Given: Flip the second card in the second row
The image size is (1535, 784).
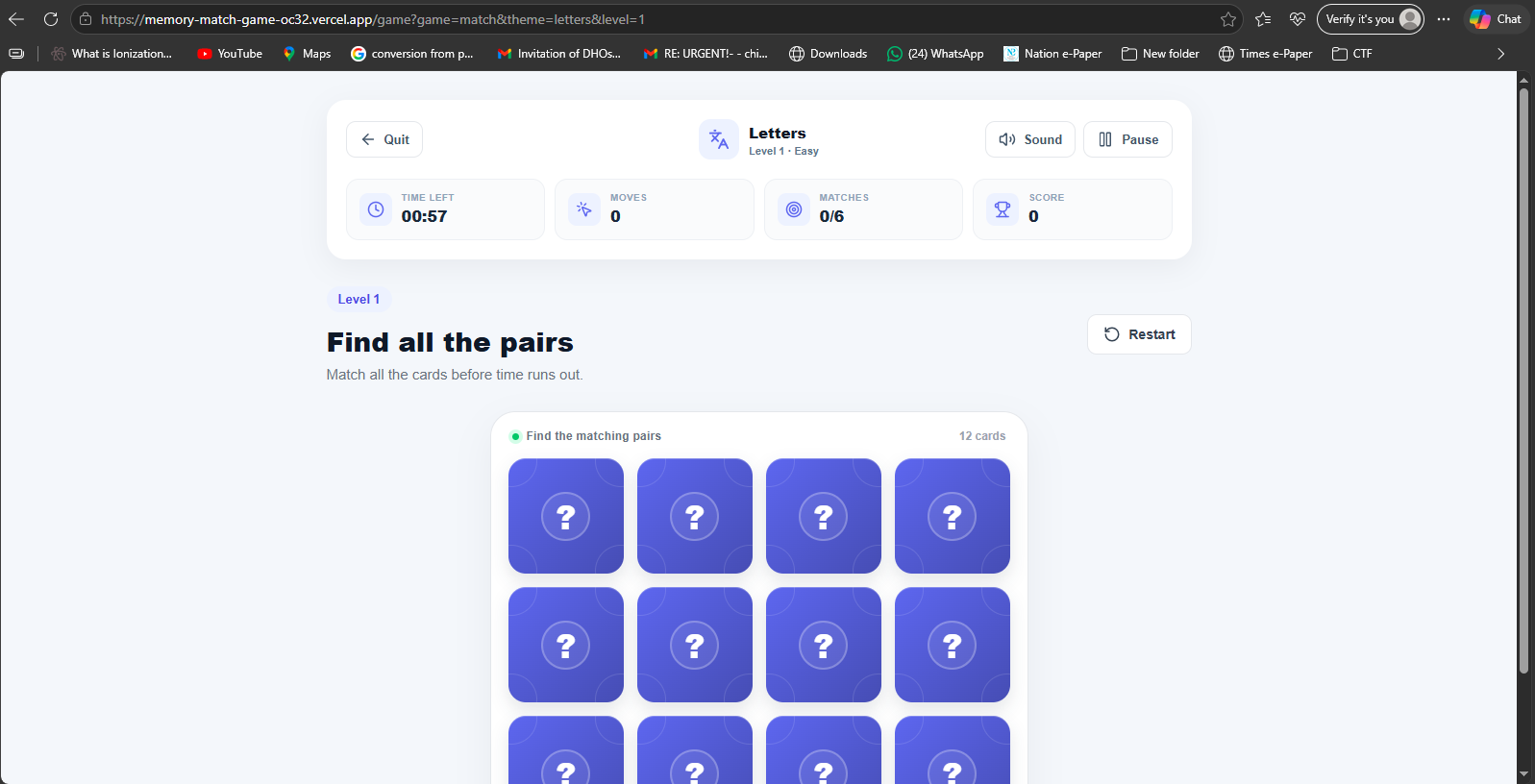Looking at the screenshot, I should point(695,645).
